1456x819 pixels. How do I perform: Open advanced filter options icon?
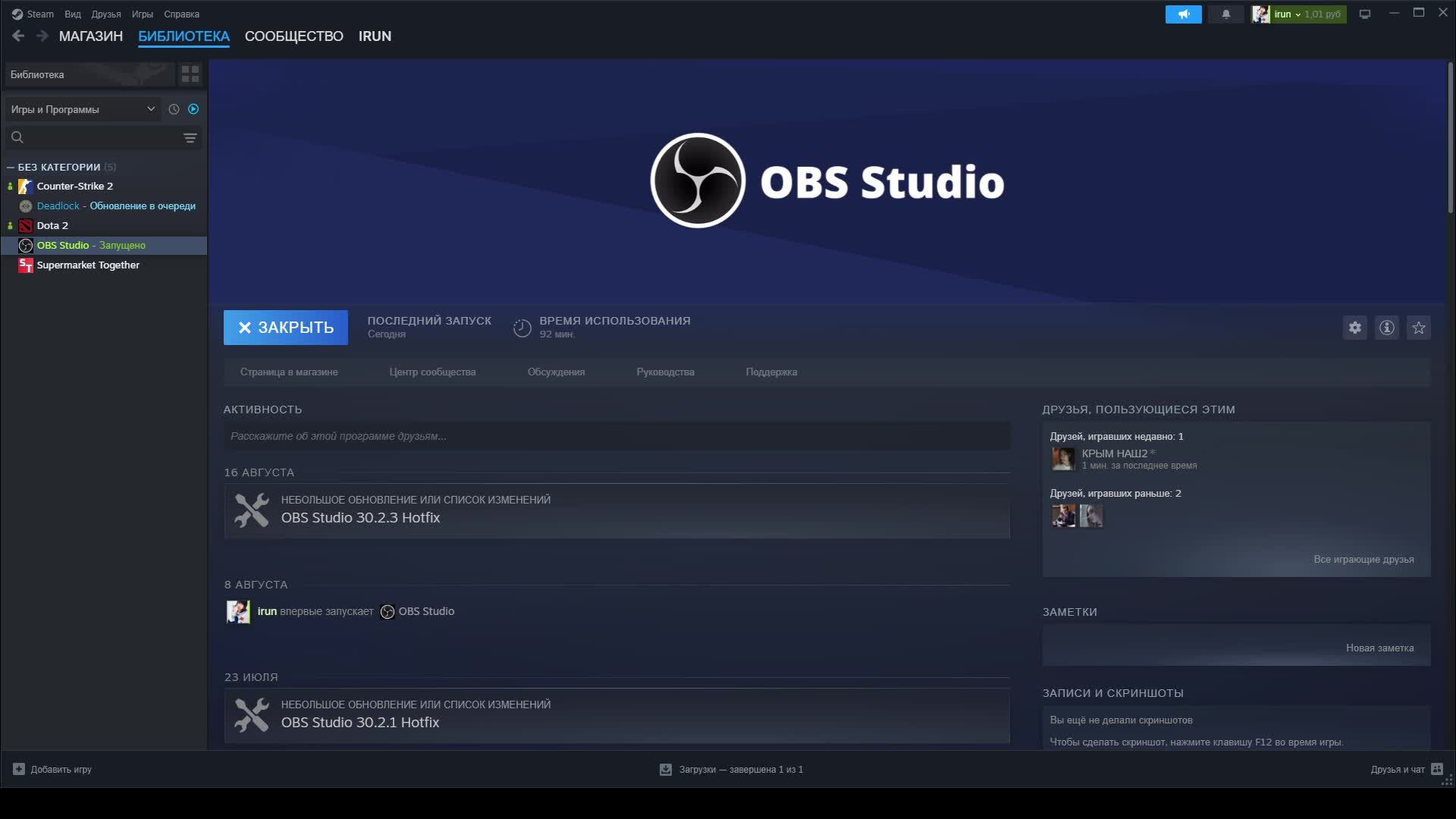point(190,137)
